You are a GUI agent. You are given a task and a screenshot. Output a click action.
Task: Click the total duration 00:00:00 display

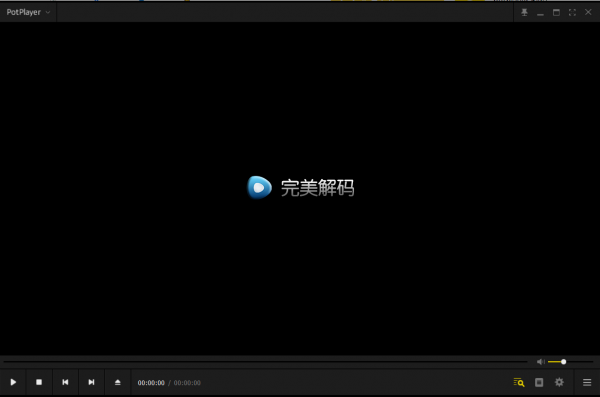click(187, 383)
